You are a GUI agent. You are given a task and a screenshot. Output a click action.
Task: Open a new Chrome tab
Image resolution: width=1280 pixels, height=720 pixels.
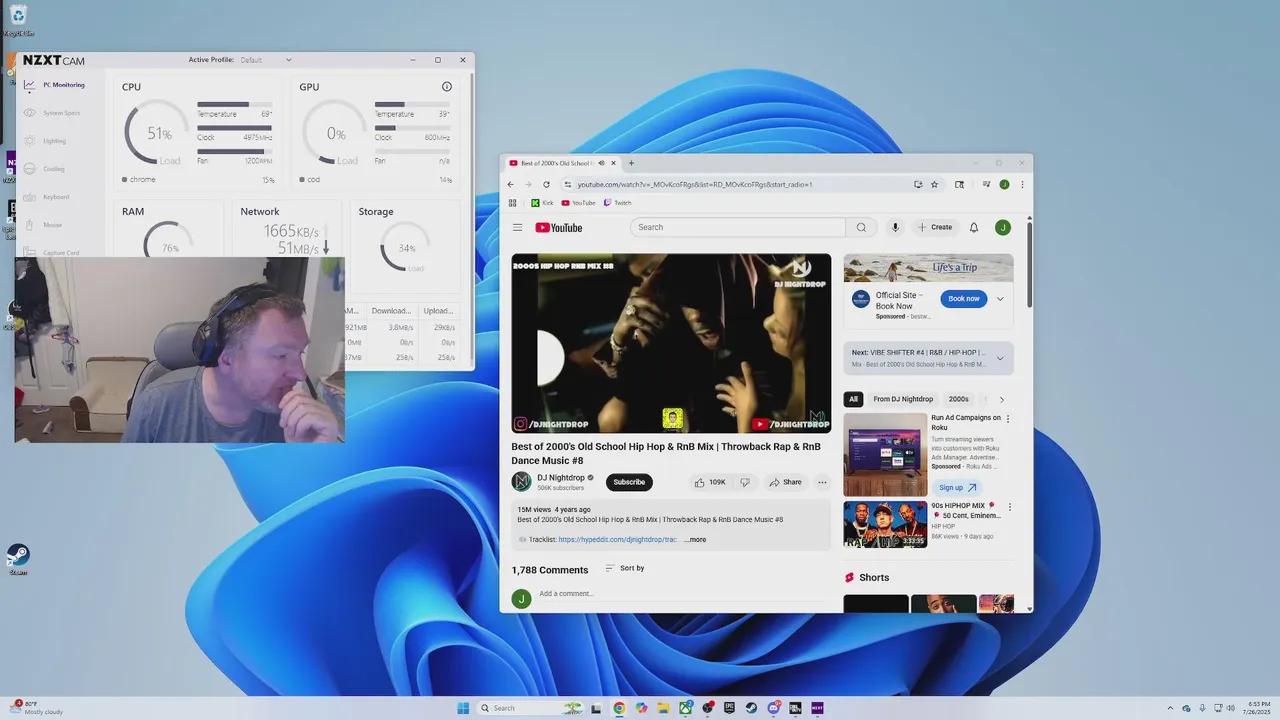[631, 163]
